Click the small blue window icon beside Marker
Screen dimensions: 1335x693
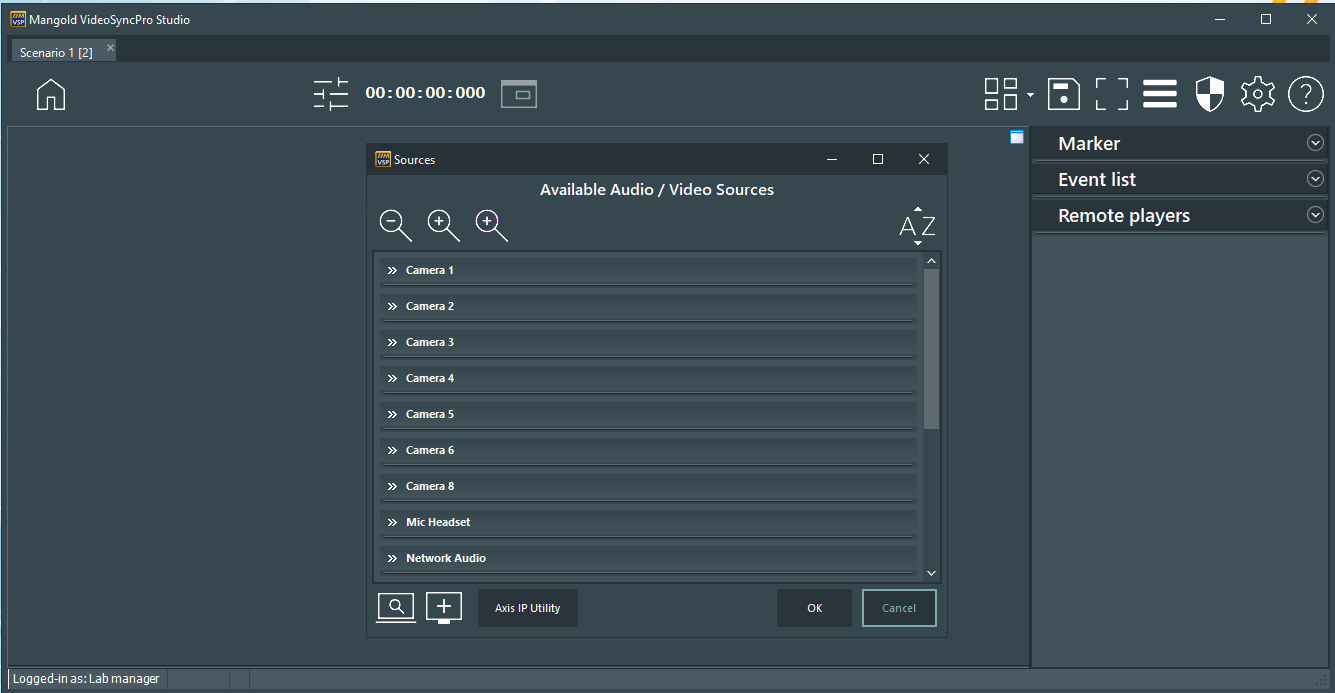(x=1017, y=137)
